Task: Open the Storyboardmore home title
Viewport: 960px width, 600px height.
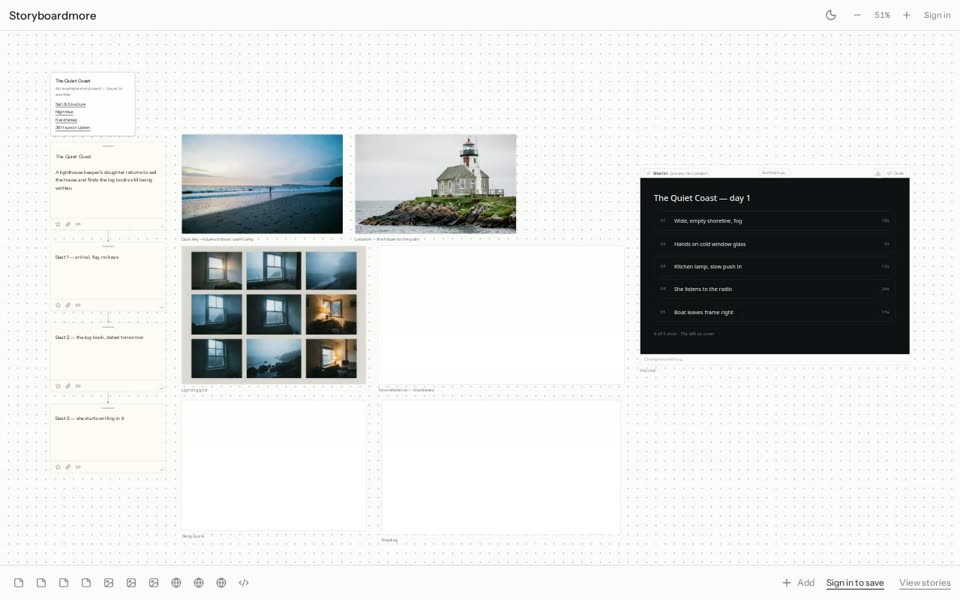Action: coord(53,15)
